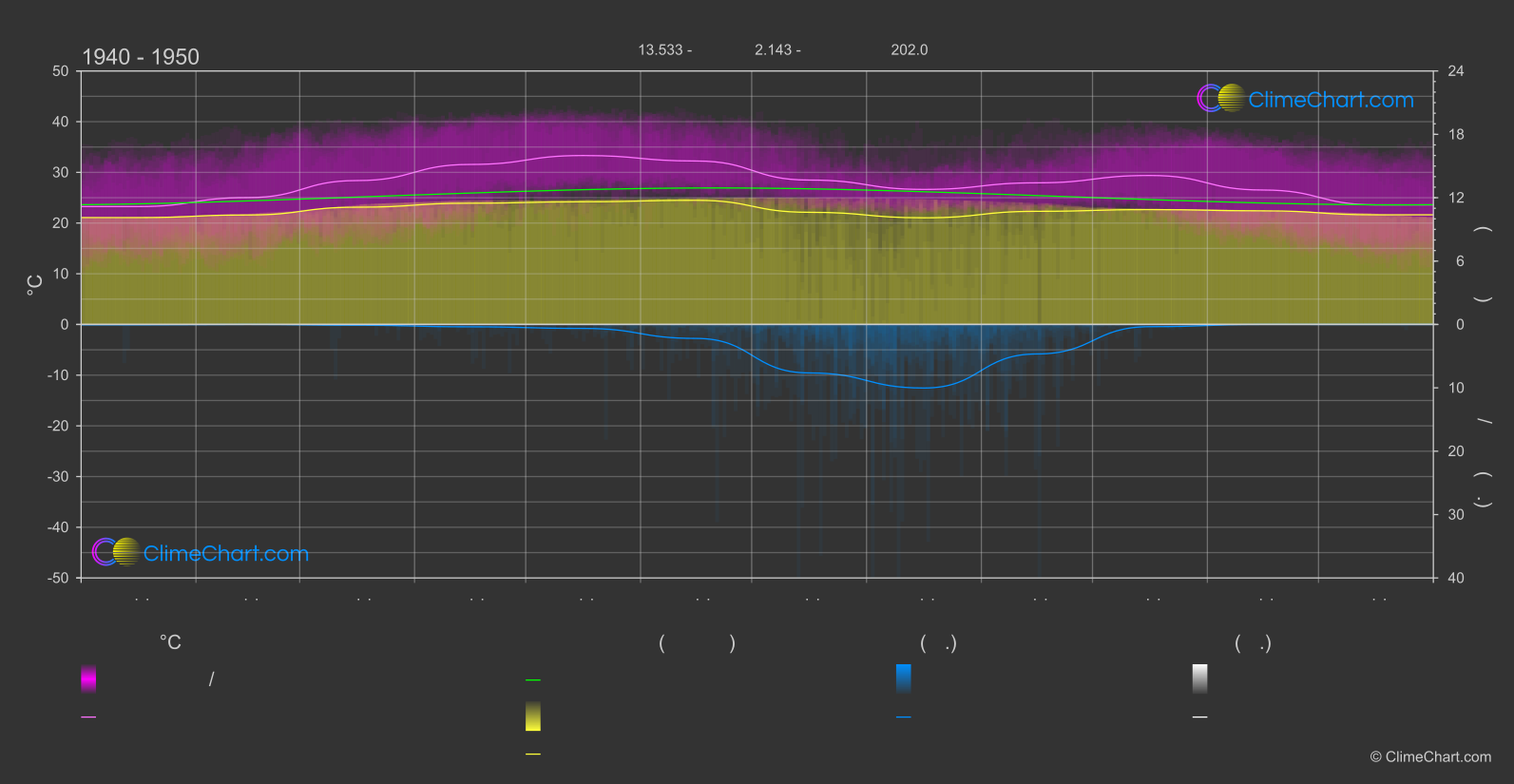Click the 50 label on the left axis

point(61,71)
